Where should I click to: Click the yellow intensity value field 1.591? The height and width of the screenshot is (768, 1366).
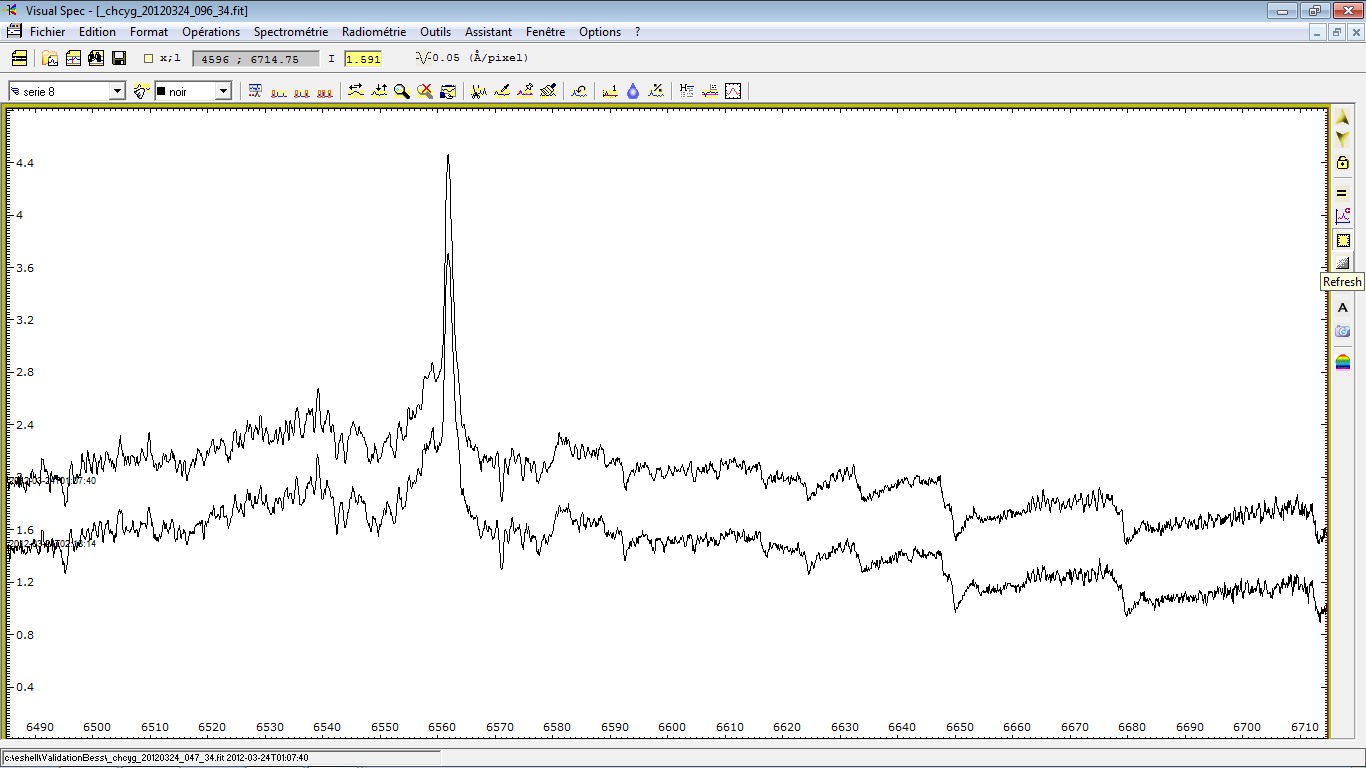click(363, 59)
